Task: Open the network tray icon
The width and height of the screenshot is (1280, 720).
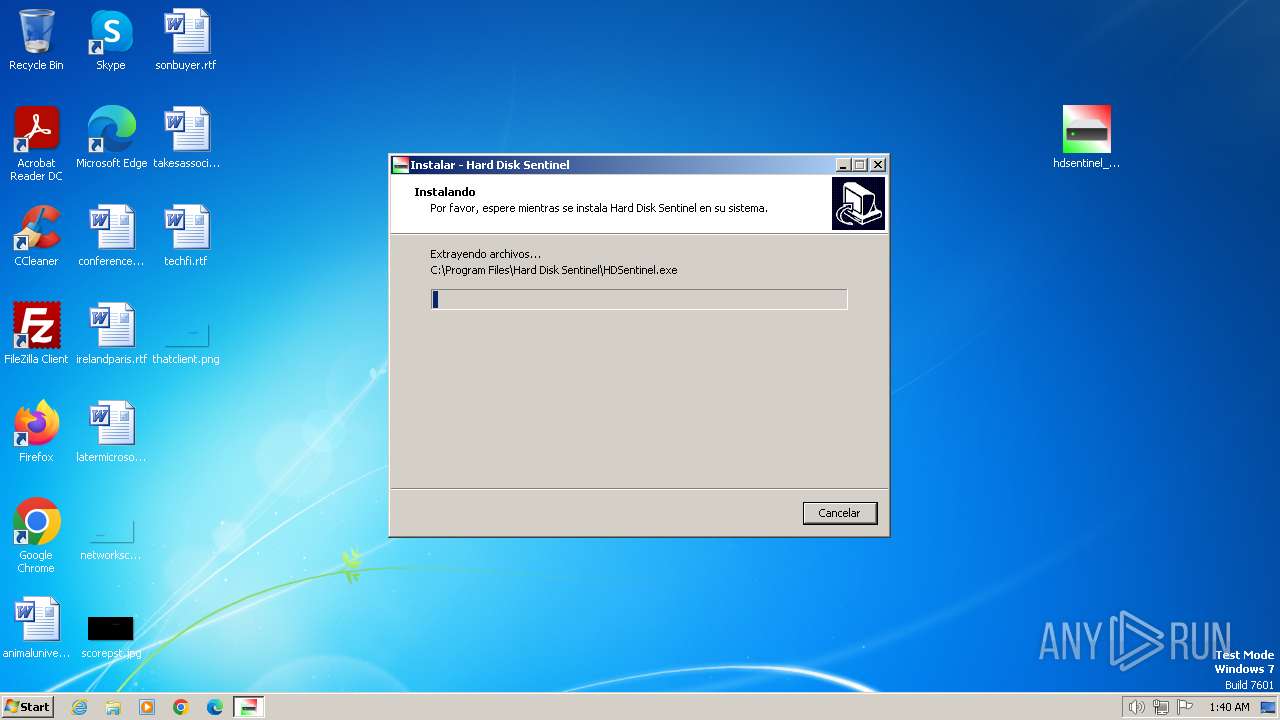Action: [1161, 707]
